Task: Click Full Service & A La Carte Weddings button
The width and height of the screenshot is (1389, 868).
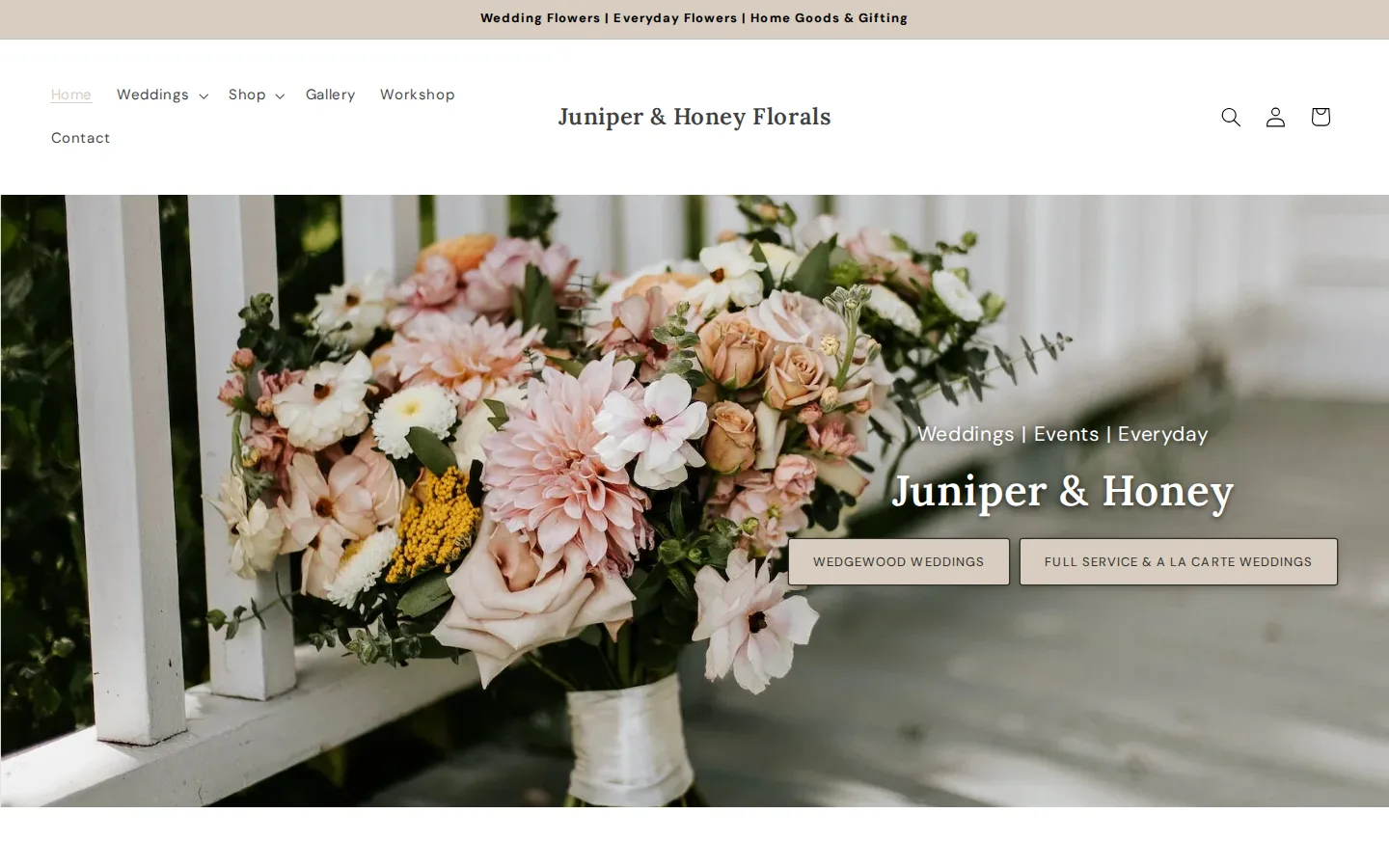Action: 1179,561
